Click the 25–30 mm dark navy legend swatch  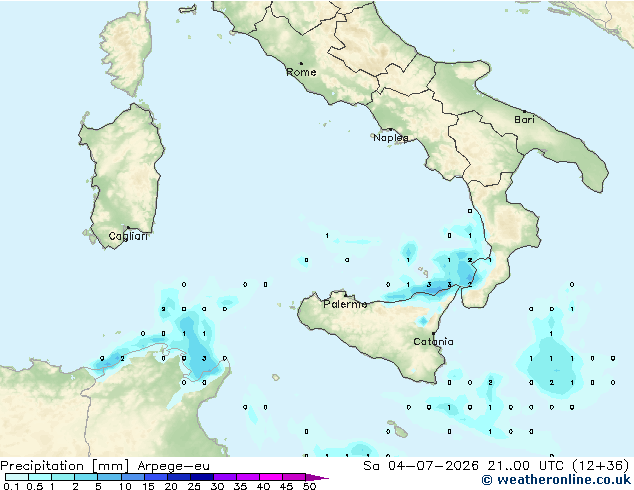(201, 477)
